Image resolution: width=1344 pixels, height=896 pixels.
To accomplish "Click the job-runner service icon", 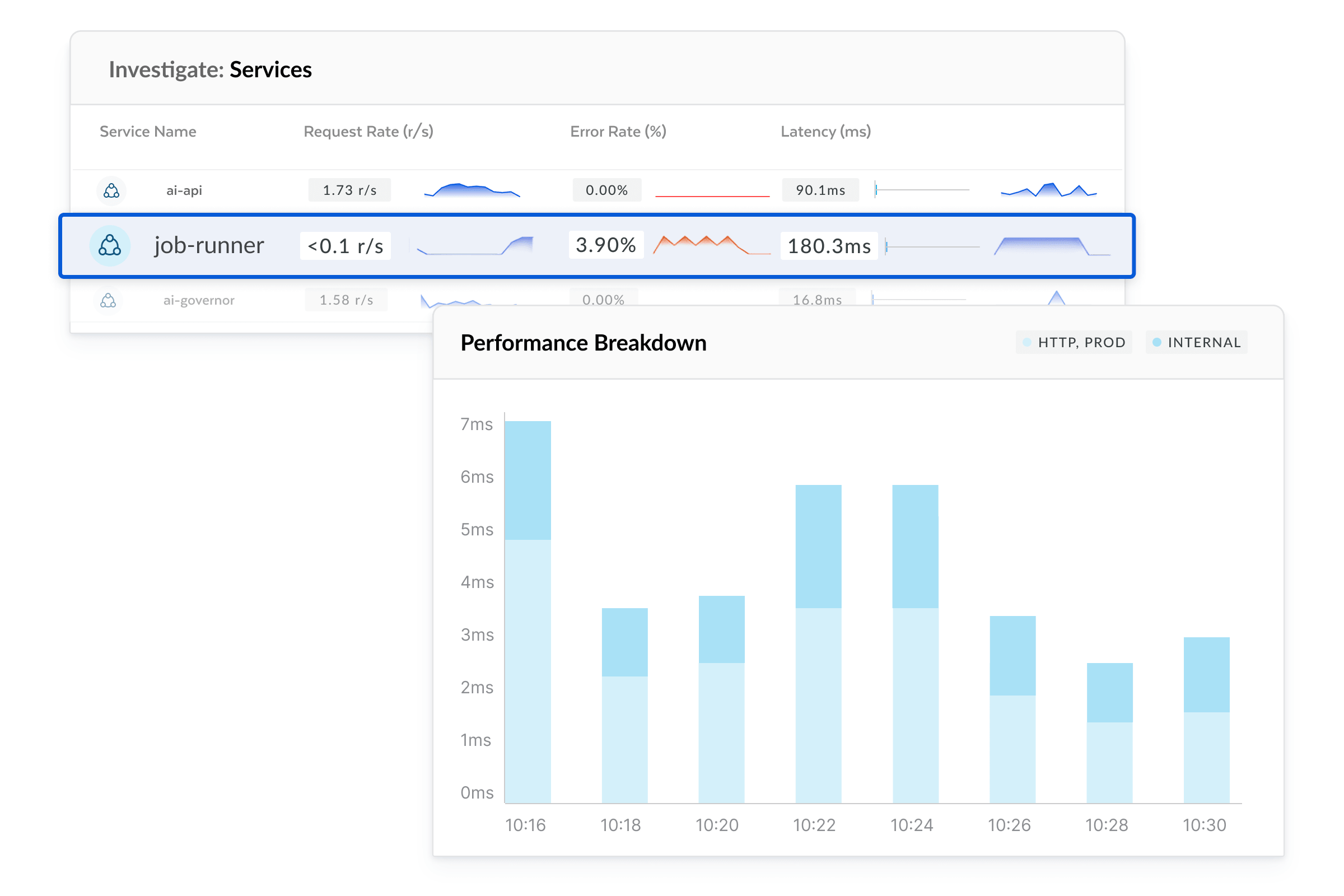I will coord(110,246).
